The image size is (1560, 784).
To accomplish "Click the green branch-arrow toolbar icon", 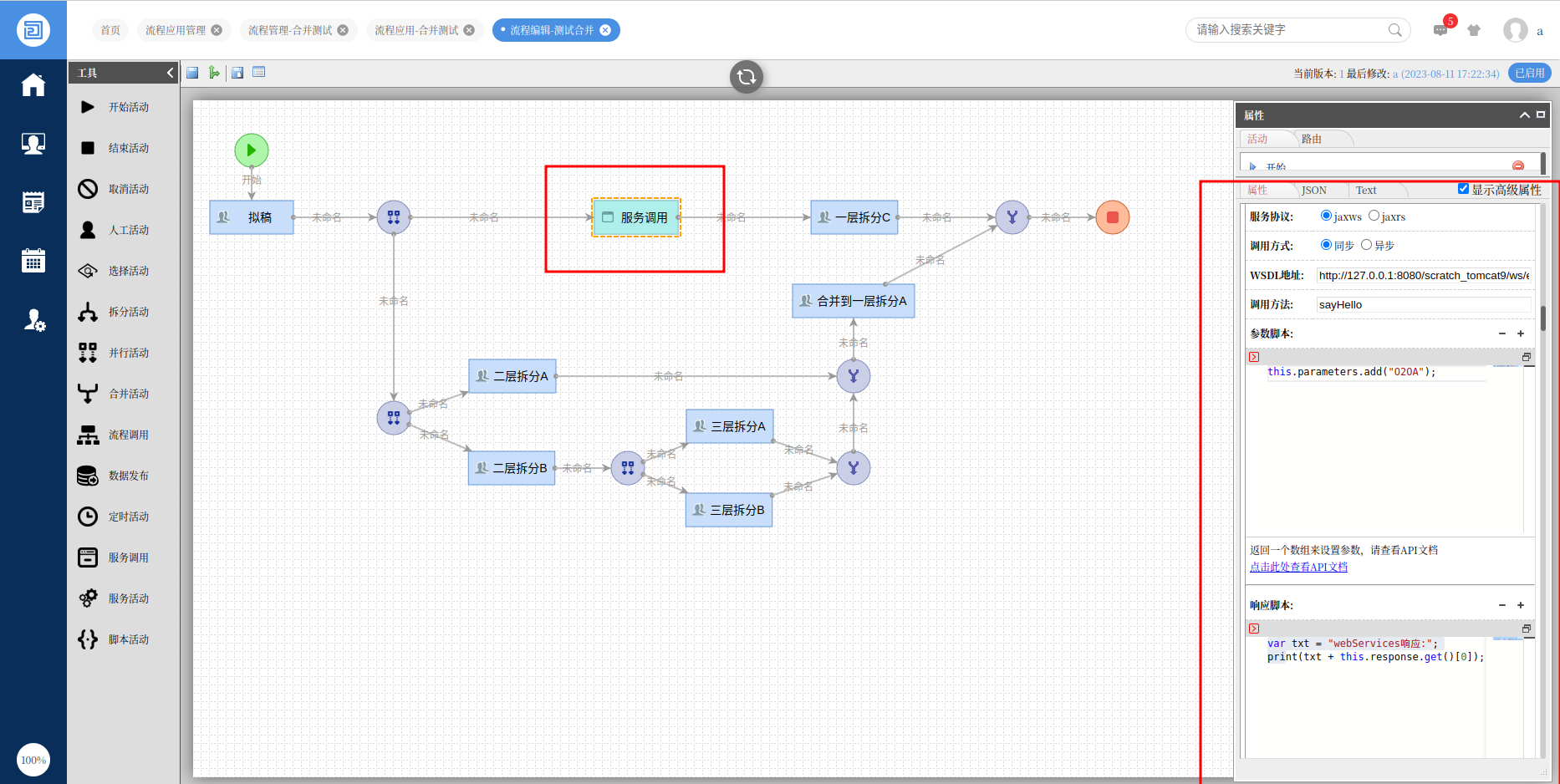I will (214, 73).
